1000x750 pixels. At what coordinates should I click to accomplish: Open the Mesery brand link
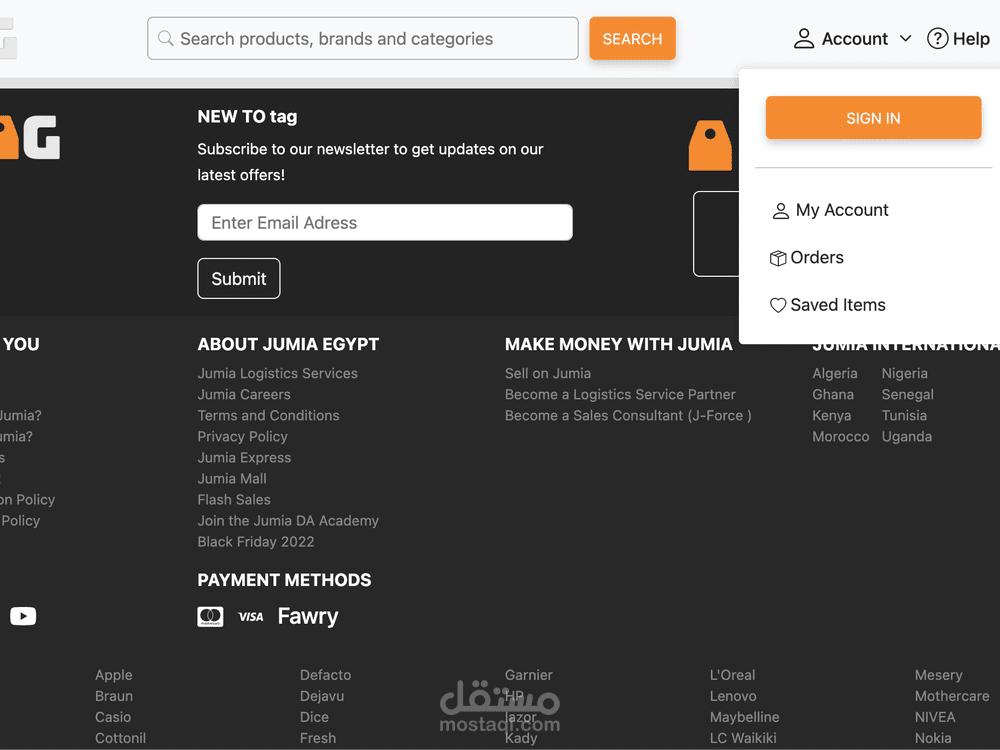(938, 675)
